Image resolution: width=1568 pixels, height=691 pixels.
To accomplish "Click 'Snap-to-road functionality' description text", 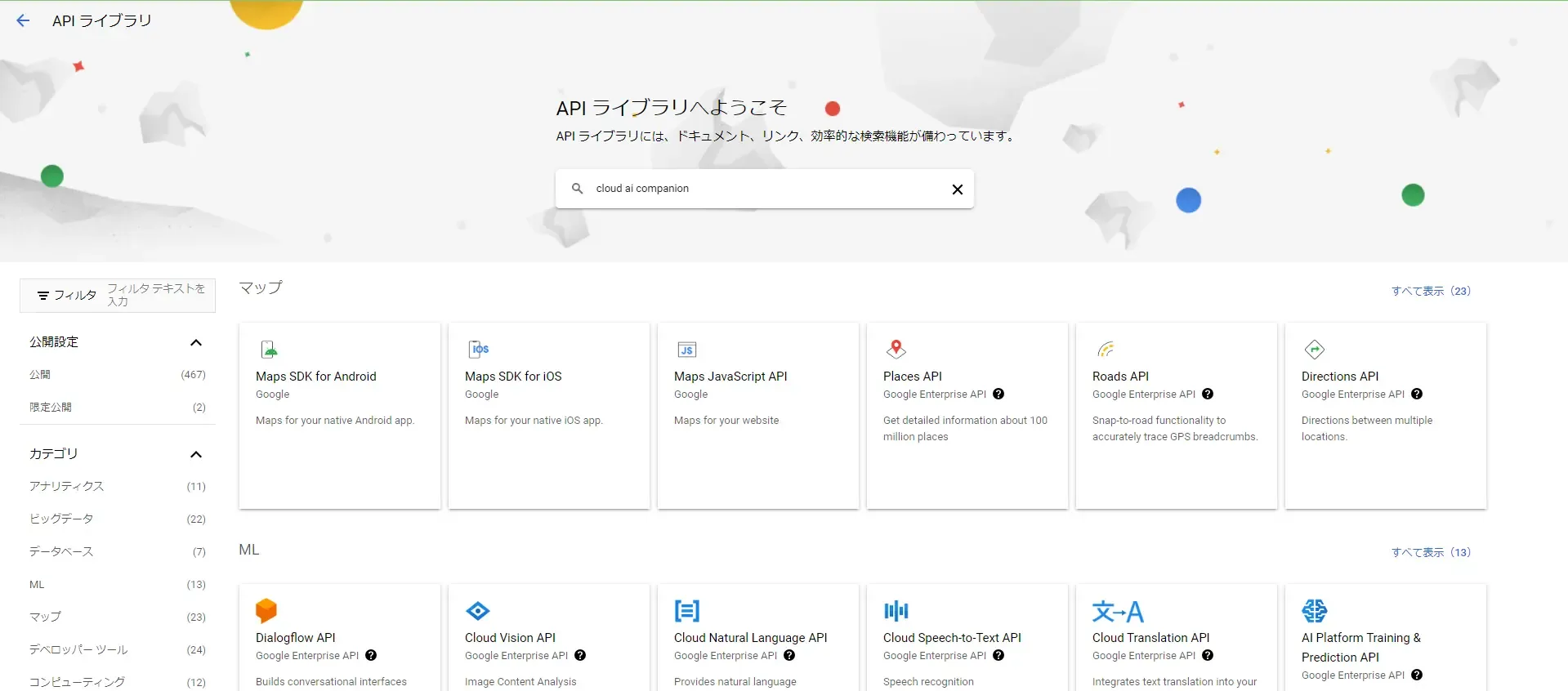I will [1175, 429].
